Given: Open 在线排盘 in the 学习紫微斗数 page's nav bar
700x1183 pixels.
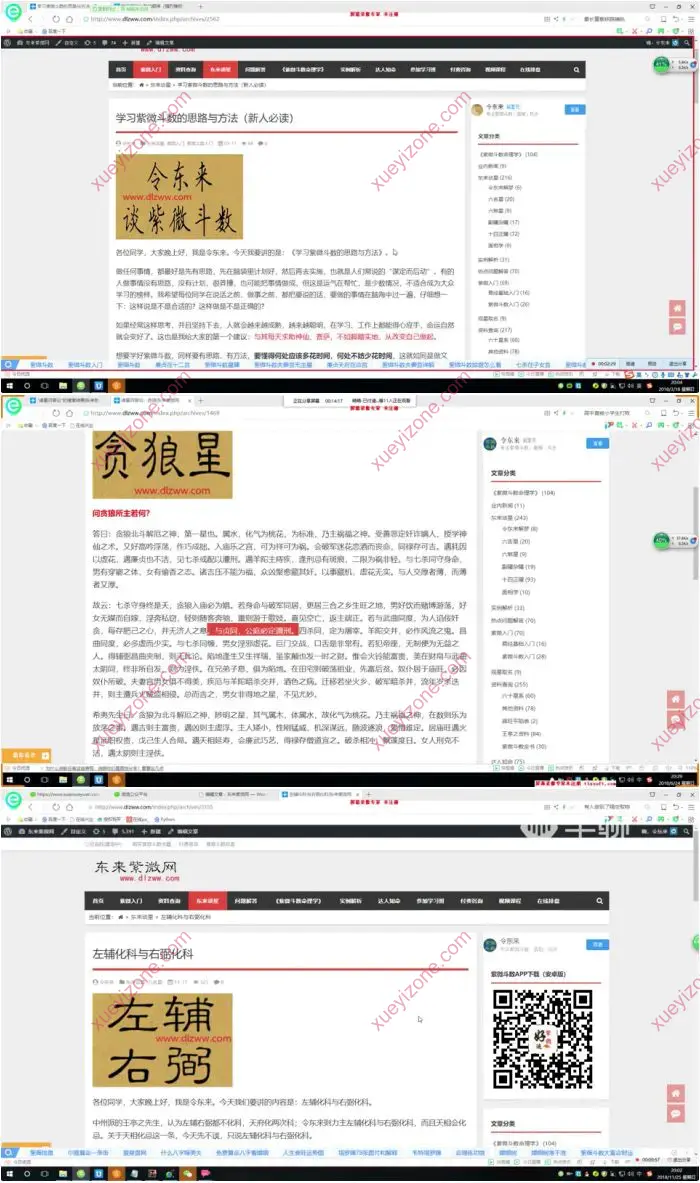Looking at the screenshot, I should pyautogui.click(x=530, y=69).
